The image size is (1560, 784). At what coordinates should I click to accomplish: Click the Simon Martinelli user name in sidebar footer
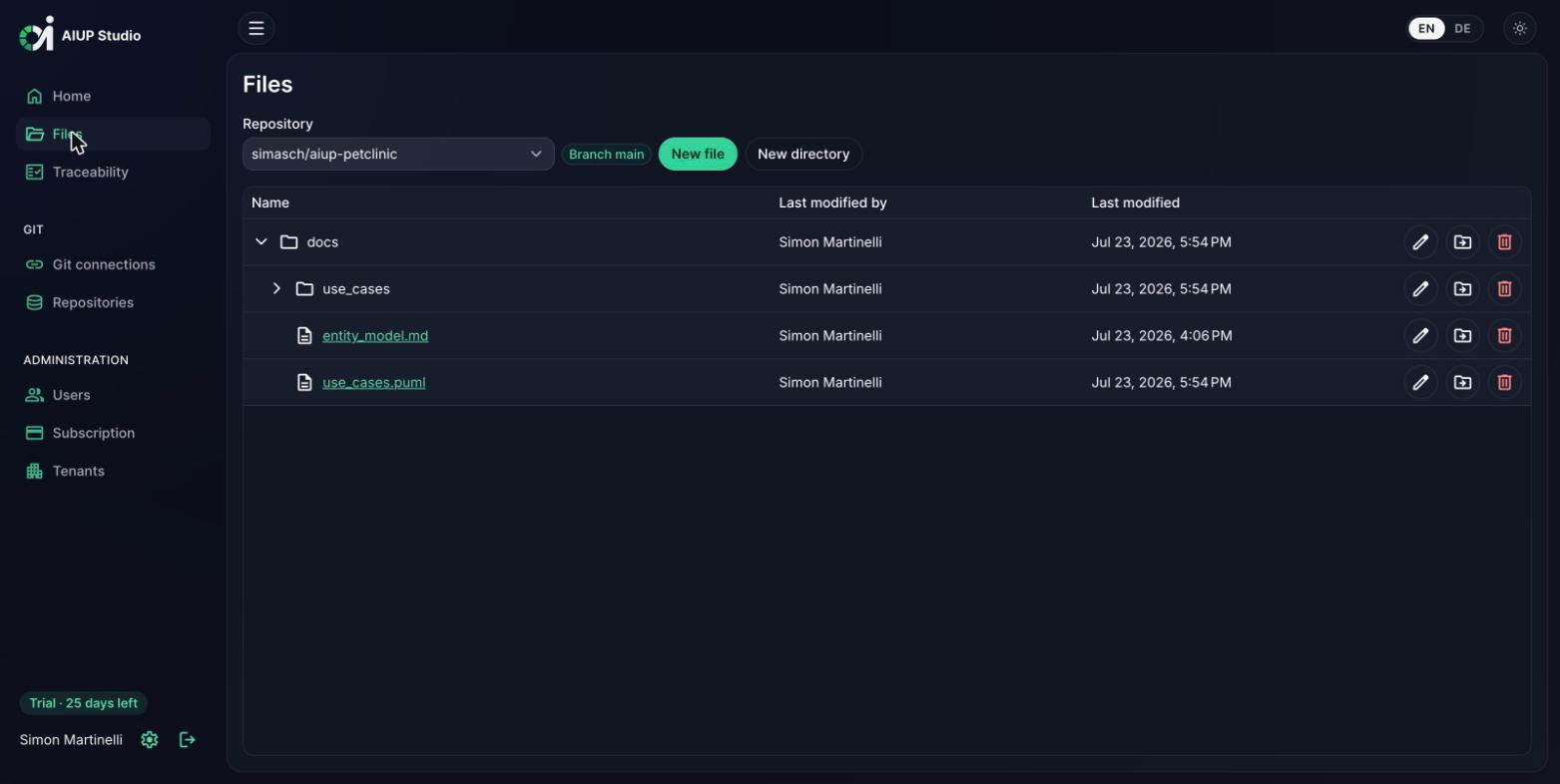[71, 740]
